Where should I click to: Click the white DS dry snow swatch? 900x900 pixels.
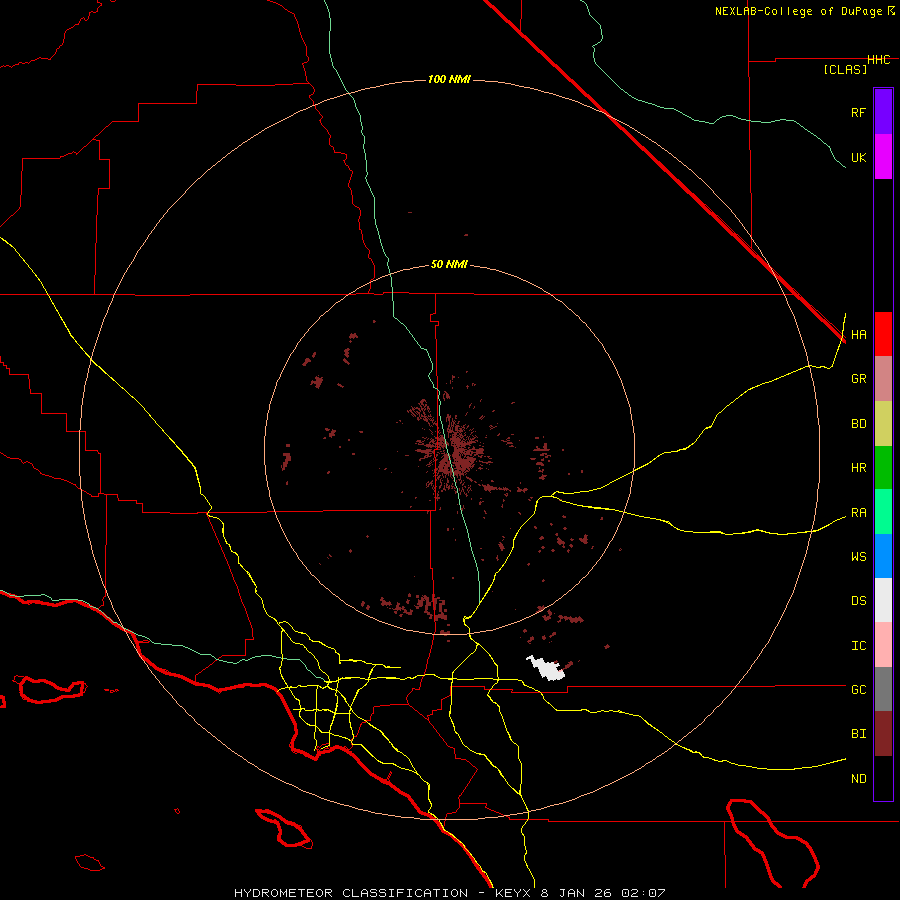pyautogui.click(x=883, y=600)
